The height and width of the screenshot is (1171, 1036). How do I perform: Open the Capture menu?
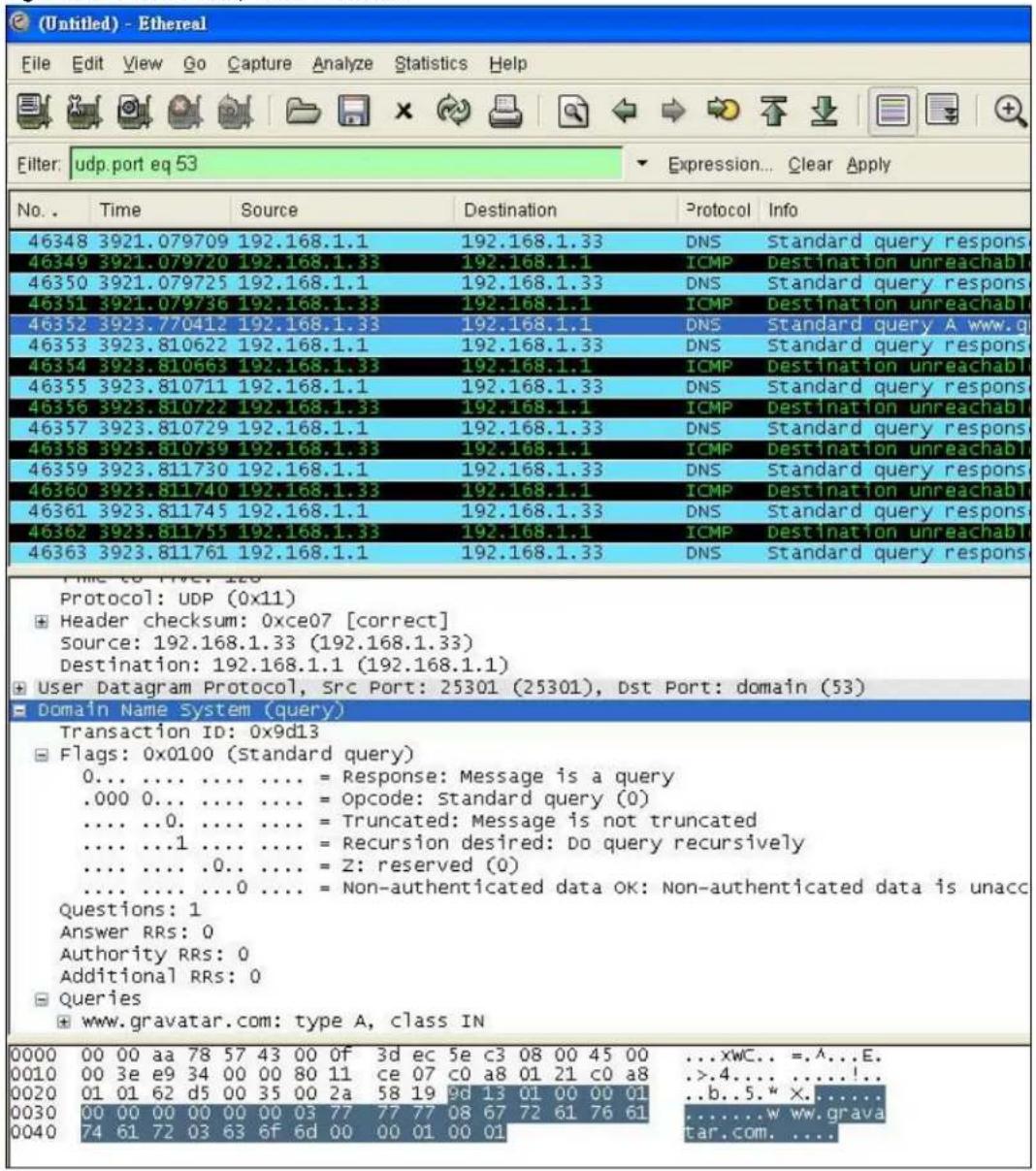pos(259,63)
